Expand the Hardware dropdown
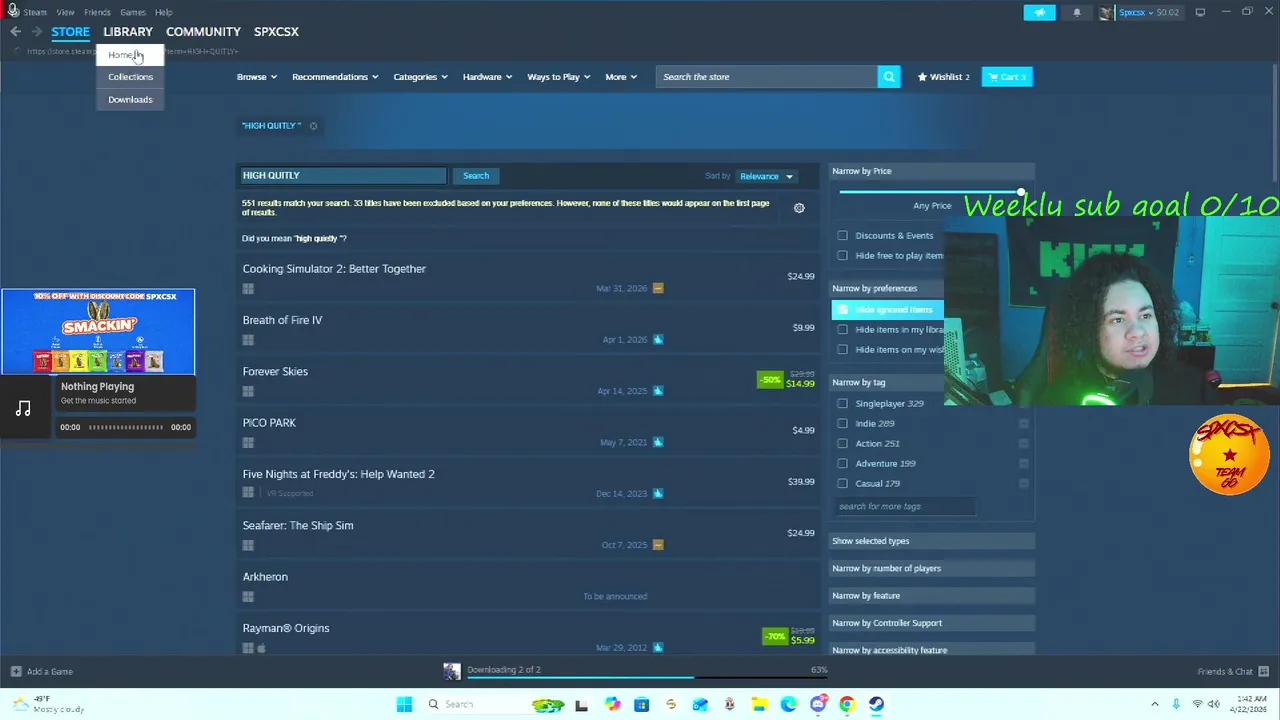The height and width of the screenshot is (720, 1280). point(487,77)
